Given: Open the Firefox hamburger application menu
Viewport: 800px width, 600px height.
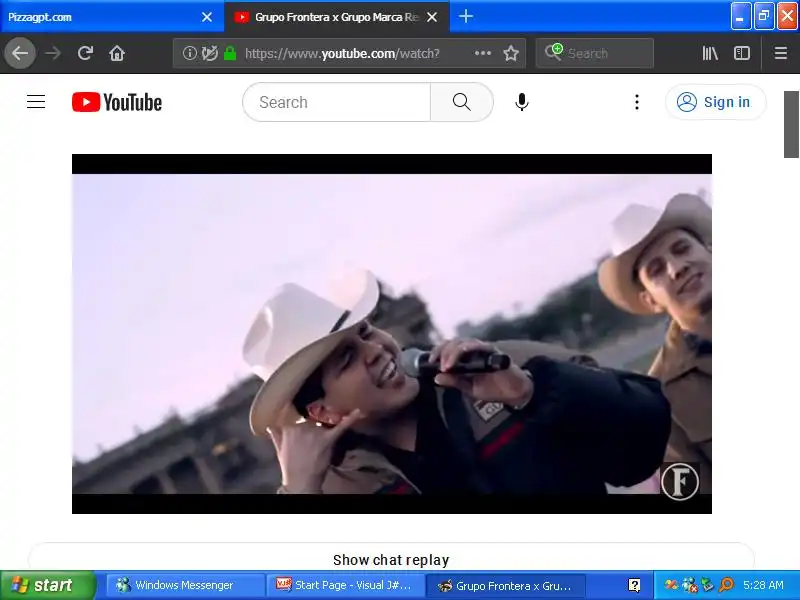Looking at the screenshot, I should click(781, 53).
